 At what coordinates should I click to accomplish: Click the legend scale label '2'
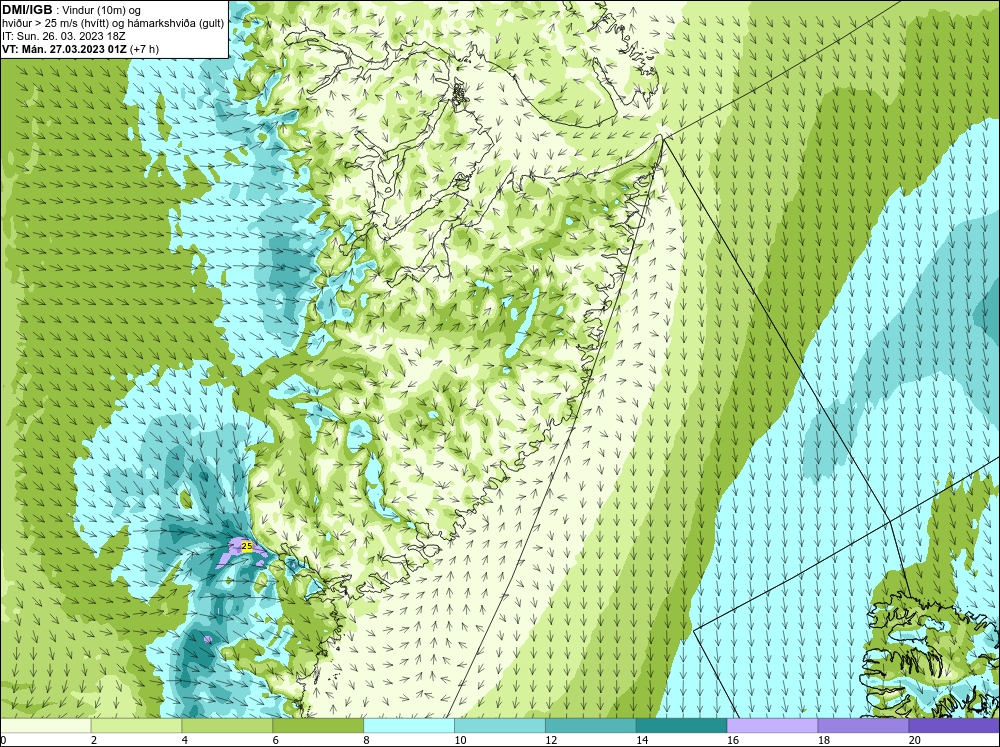pos(94,740)
